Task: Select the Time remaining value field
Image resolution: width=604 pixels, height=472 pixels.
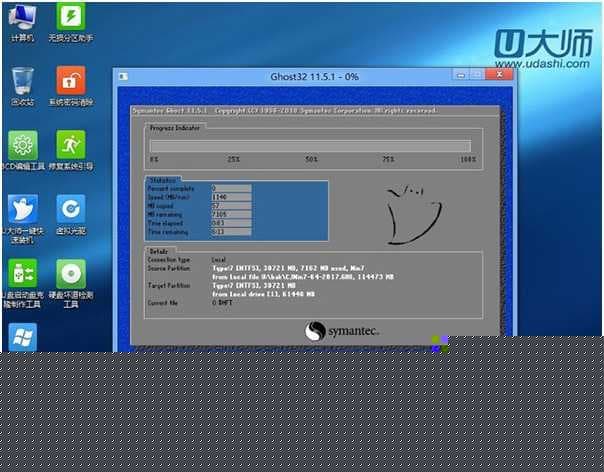Action: [x=232, y=232]
